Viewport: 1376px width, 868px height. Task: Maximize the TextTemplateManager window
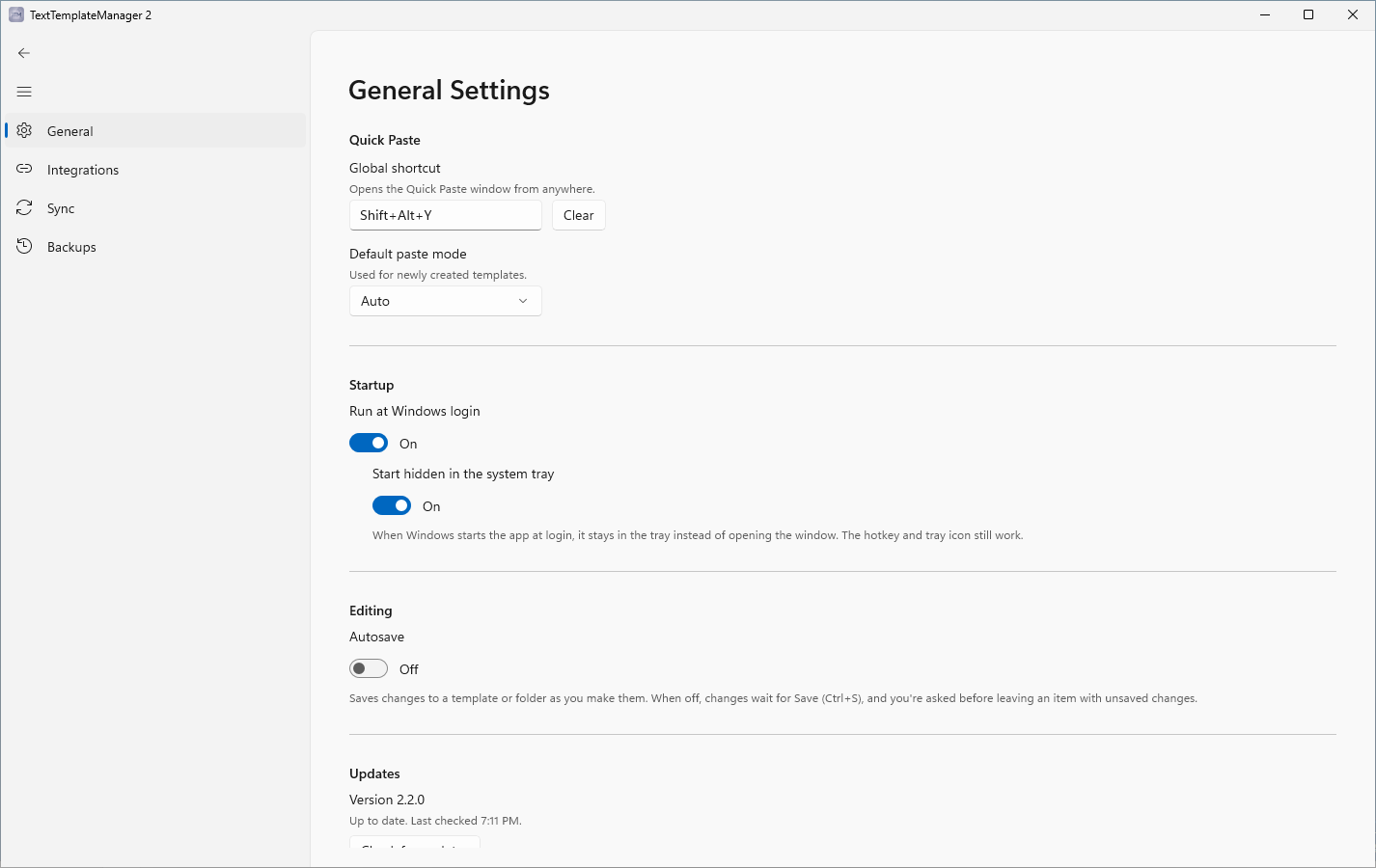[x=1308, y=14]
